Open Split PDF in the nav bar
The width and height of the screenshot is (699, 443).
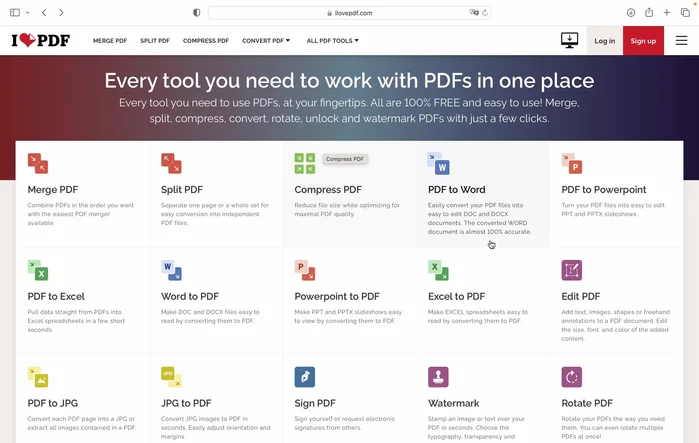pyautogui.click(x=155, y=41)
